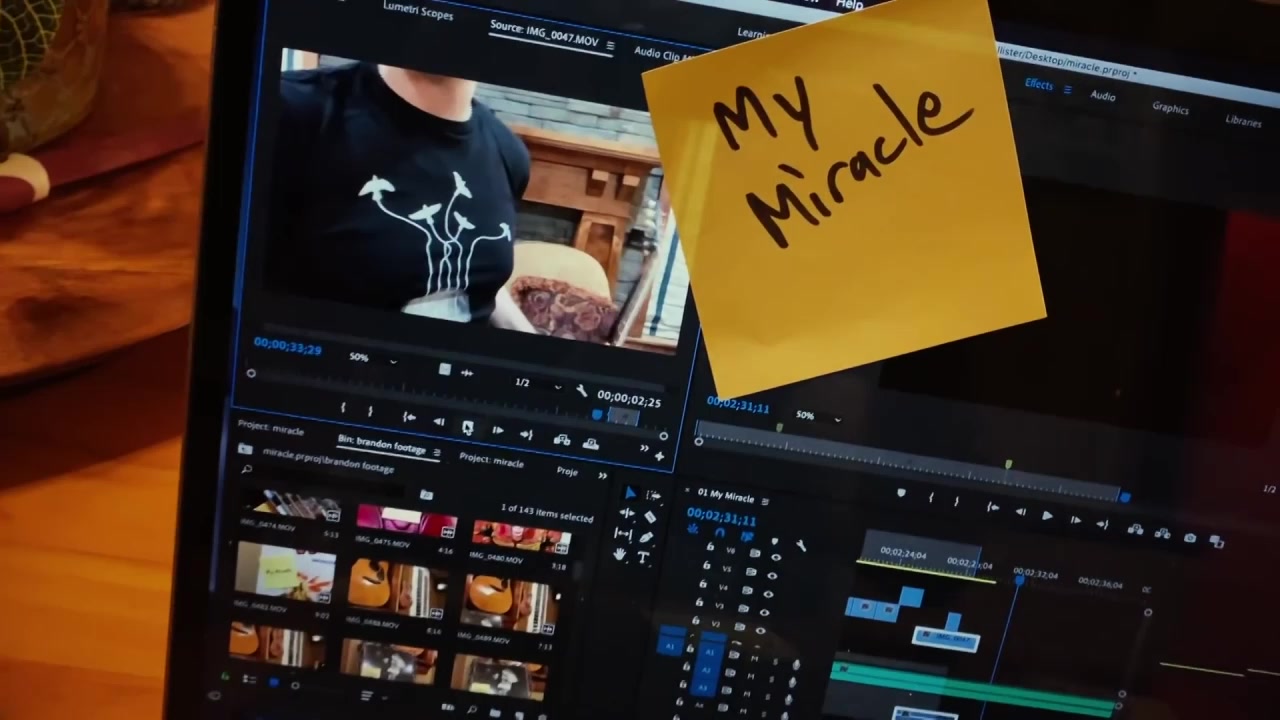
Task: Solo audio track A1
Action: tap(775, 662)
